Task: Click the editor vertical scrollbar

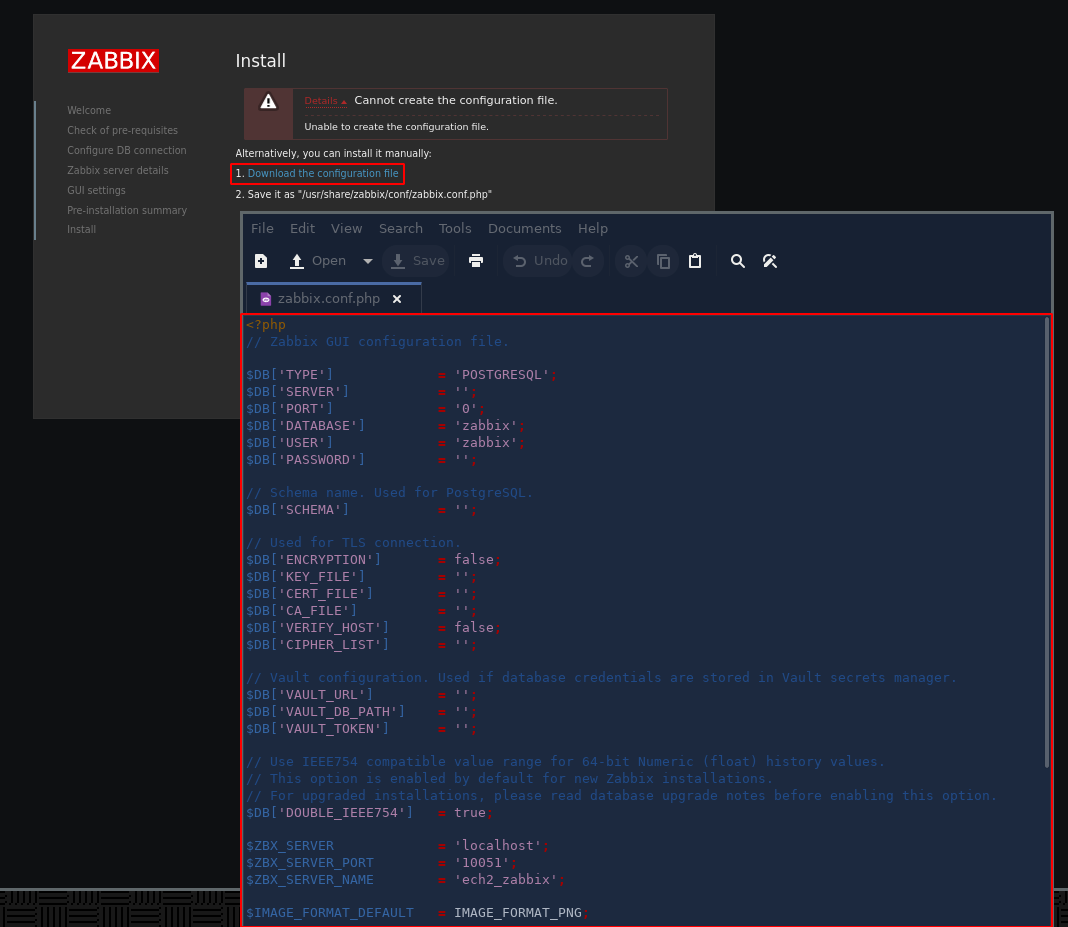Action: click(1047, 543)
